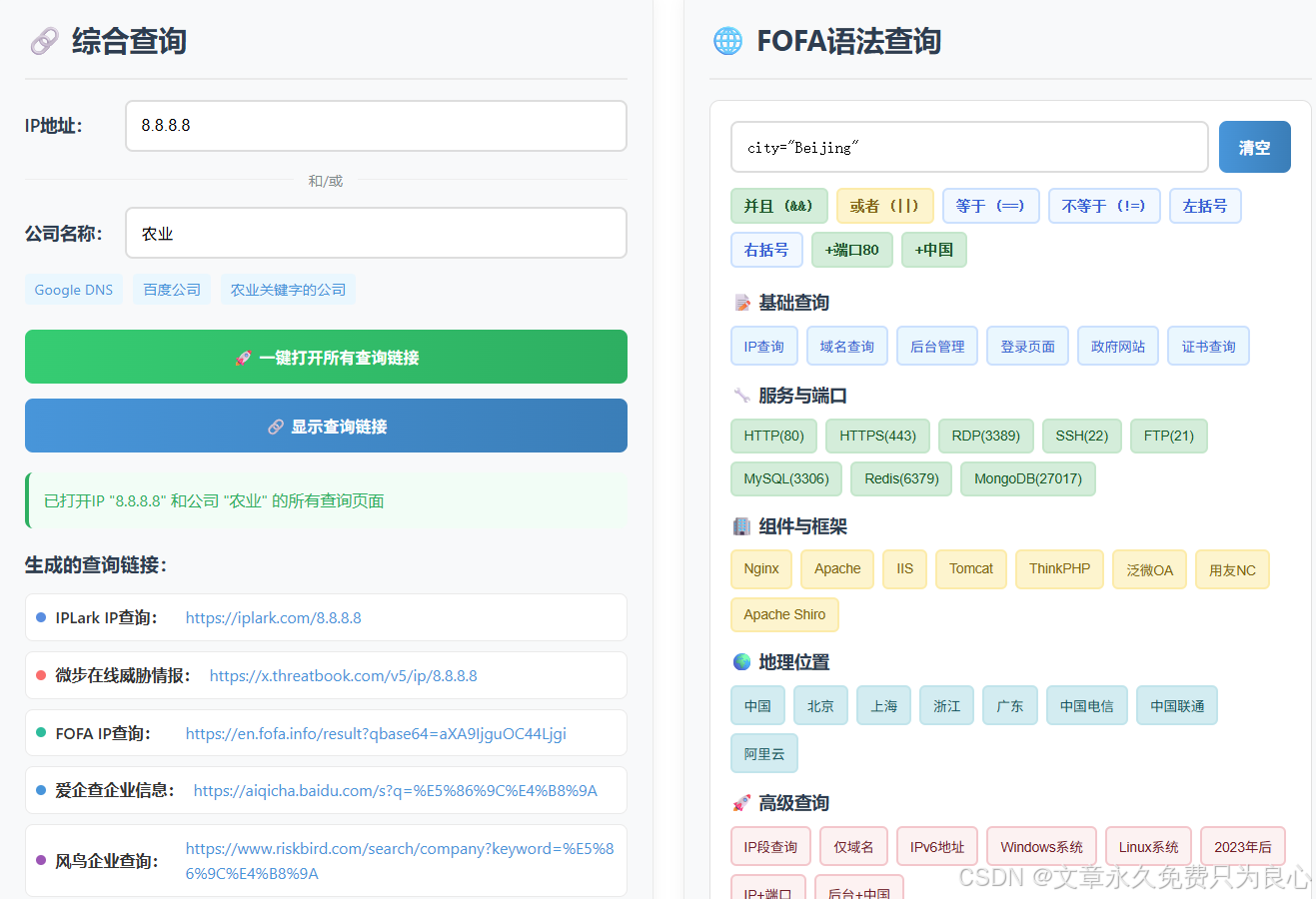Screen dimensions: 1316x899
Task: Select the 百度公司 example chip
Action: tap(172, 290)
